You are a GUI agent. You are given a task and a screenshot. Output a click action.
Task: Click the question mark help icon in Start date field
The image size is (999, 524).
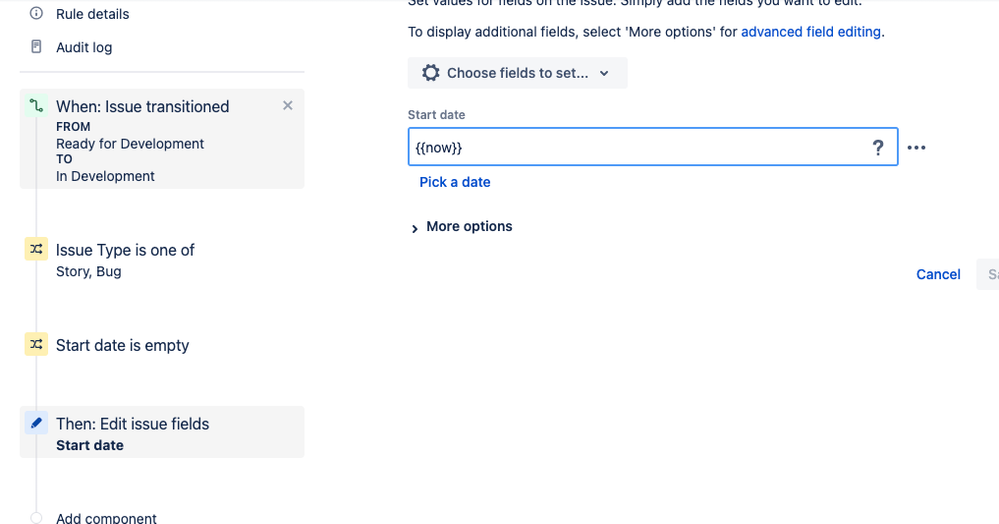[x=878, y=148]
